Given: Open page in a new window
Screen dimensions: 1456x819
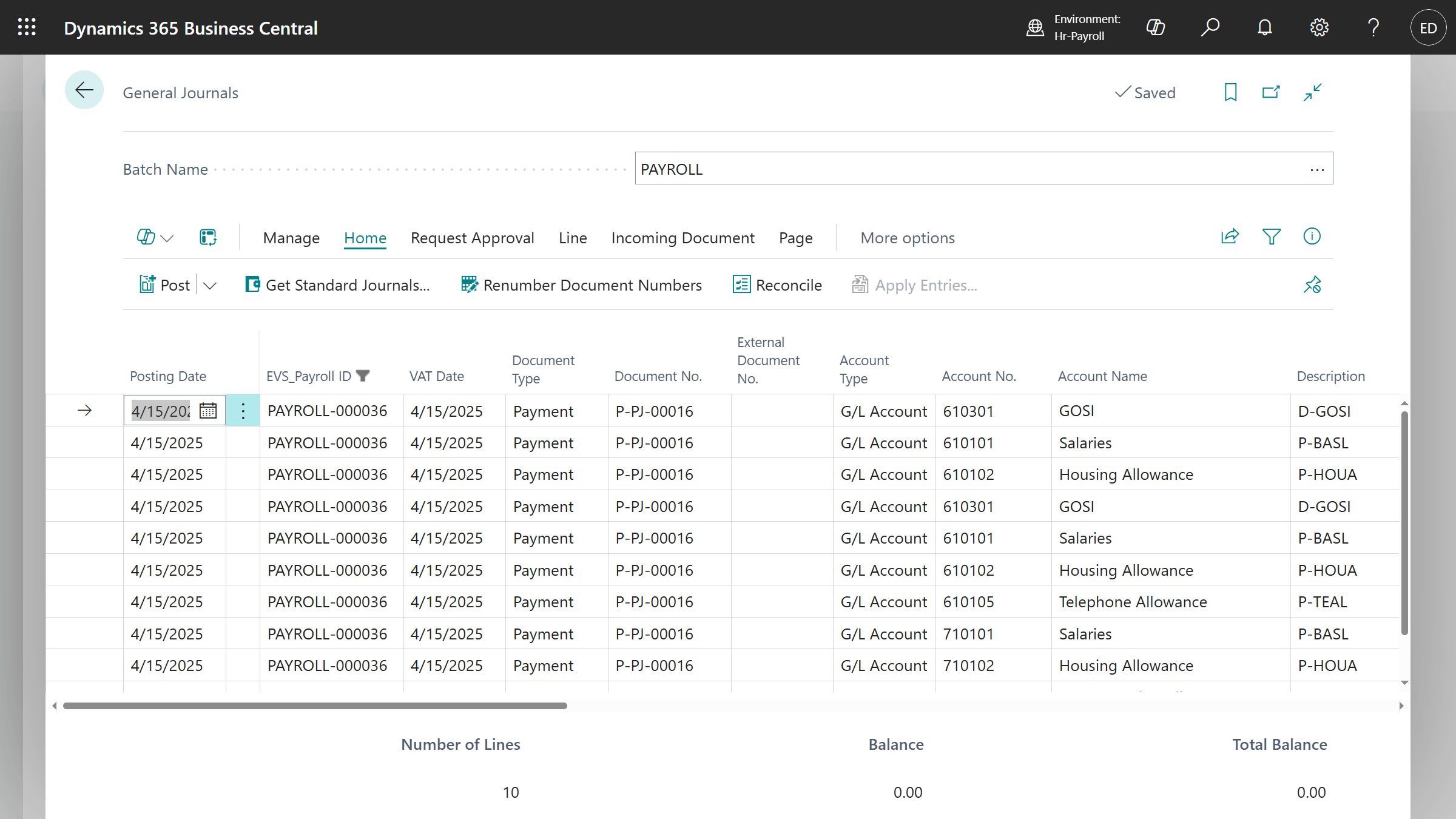Looking at the screenshot, I should (x=1271, y=92).
